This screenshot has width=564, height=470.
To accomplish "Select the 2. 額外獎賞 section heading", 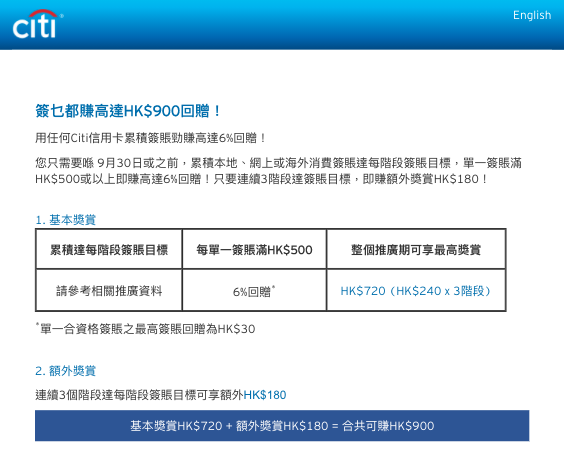I will 65,371.
